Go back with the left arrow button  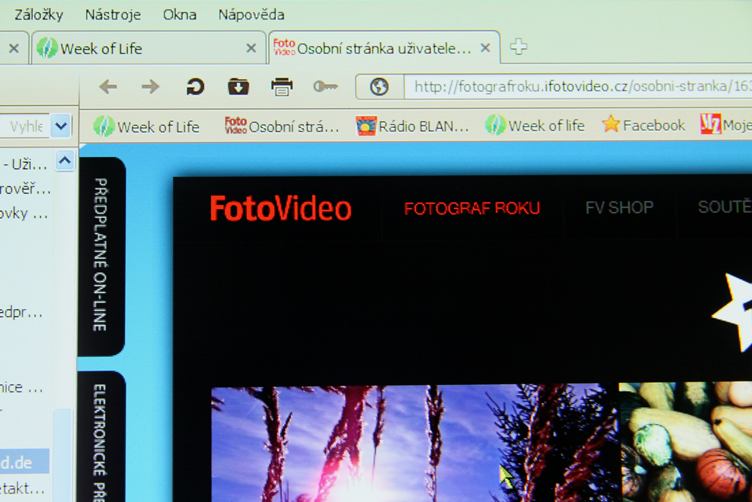pyautogui.click(x=108, y=87)
